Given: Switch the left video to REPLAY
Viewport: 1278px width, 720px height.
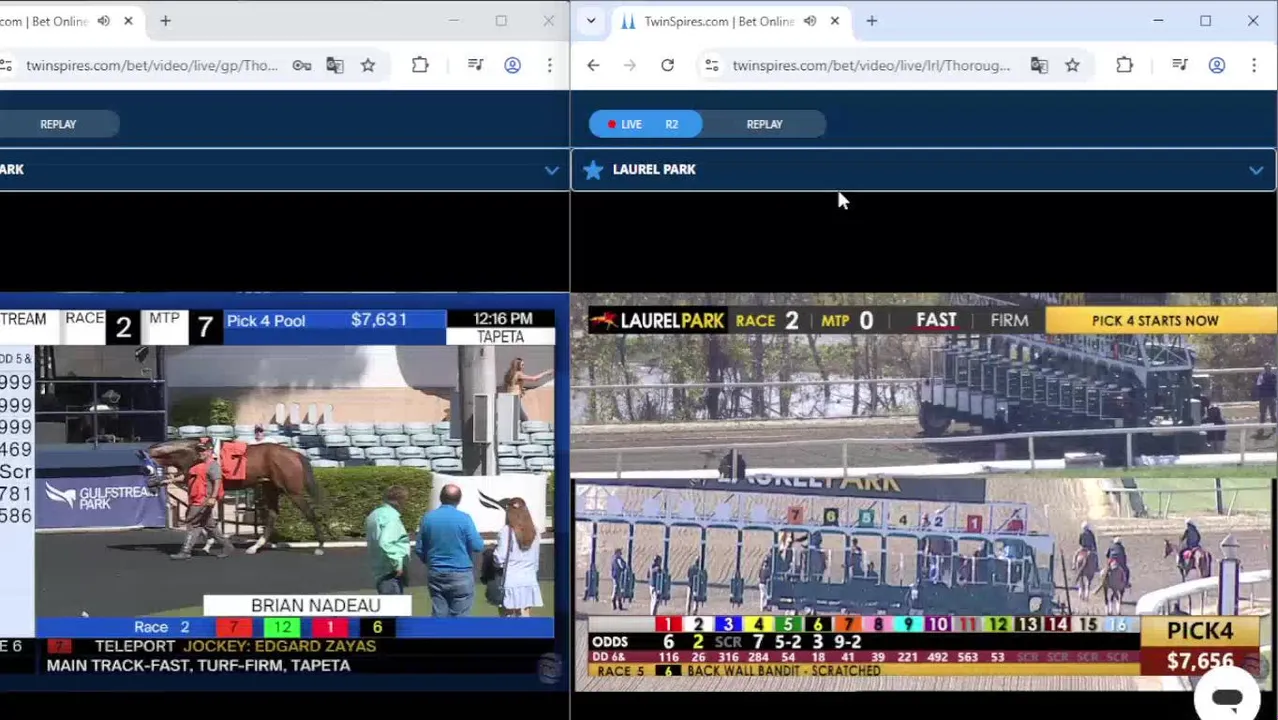Looking at the screenshot, I should tap(58, 124).
